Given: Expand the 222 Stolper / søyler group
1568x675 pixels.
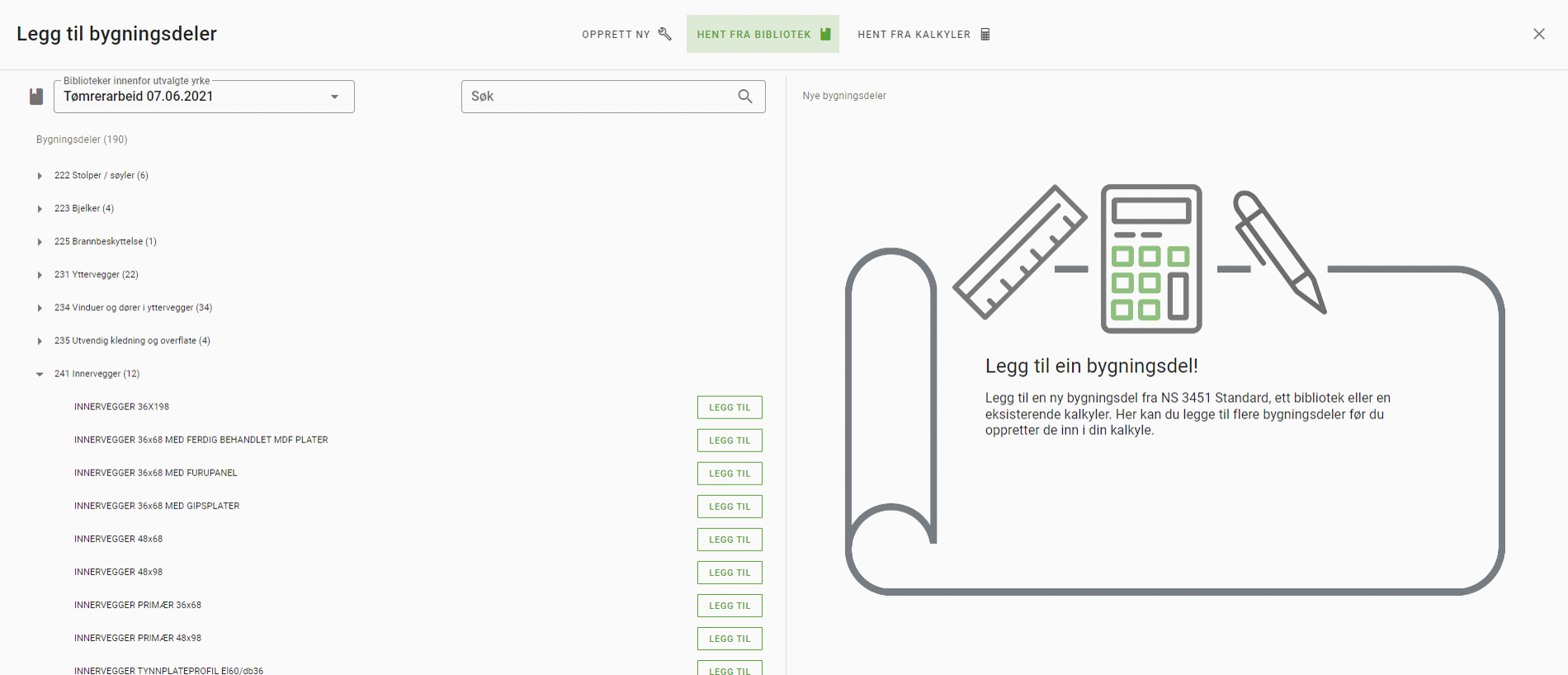Looking at the screenshot, I should click(x=40, y=176).
